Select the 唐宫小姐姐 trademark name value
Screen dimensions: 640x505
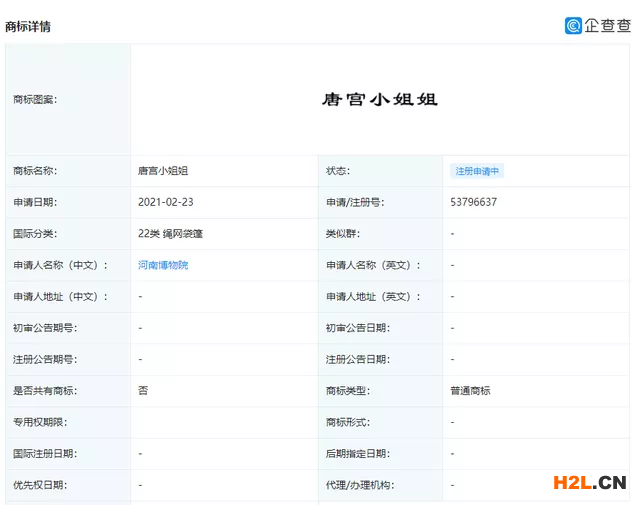click(163, 171)
